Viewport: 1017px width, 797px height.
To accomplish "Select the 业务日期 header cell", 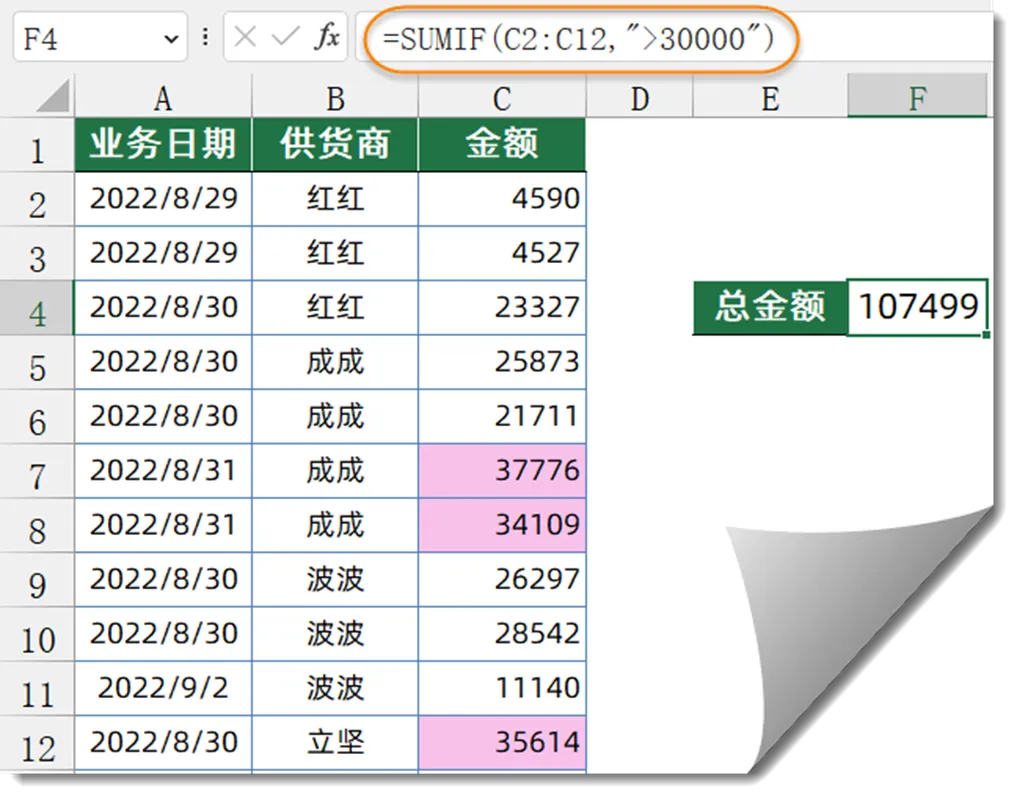I will click(163, 144).
